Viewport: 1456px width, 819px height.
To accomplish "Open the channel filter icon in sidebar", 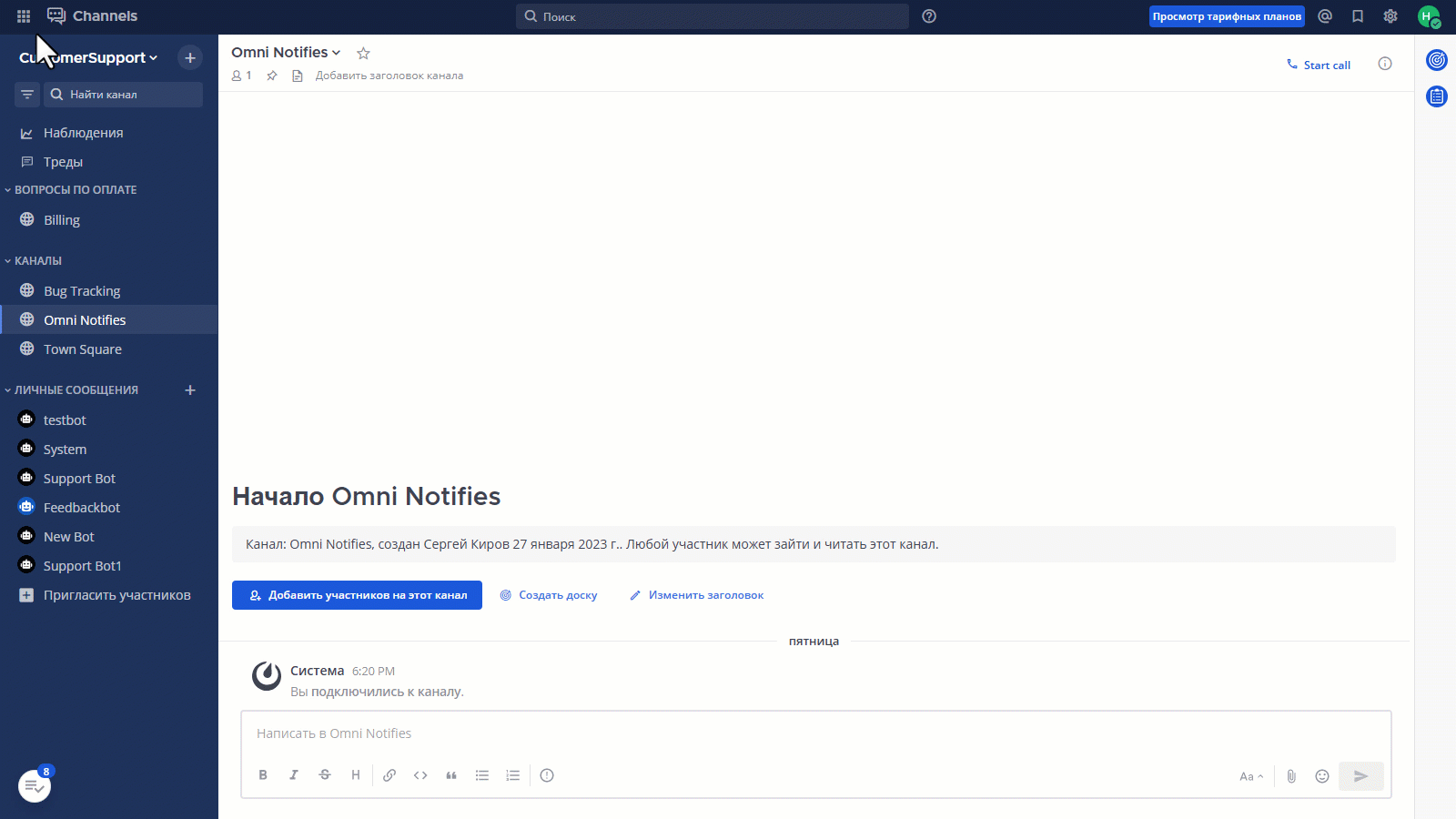I will [27, 95].
